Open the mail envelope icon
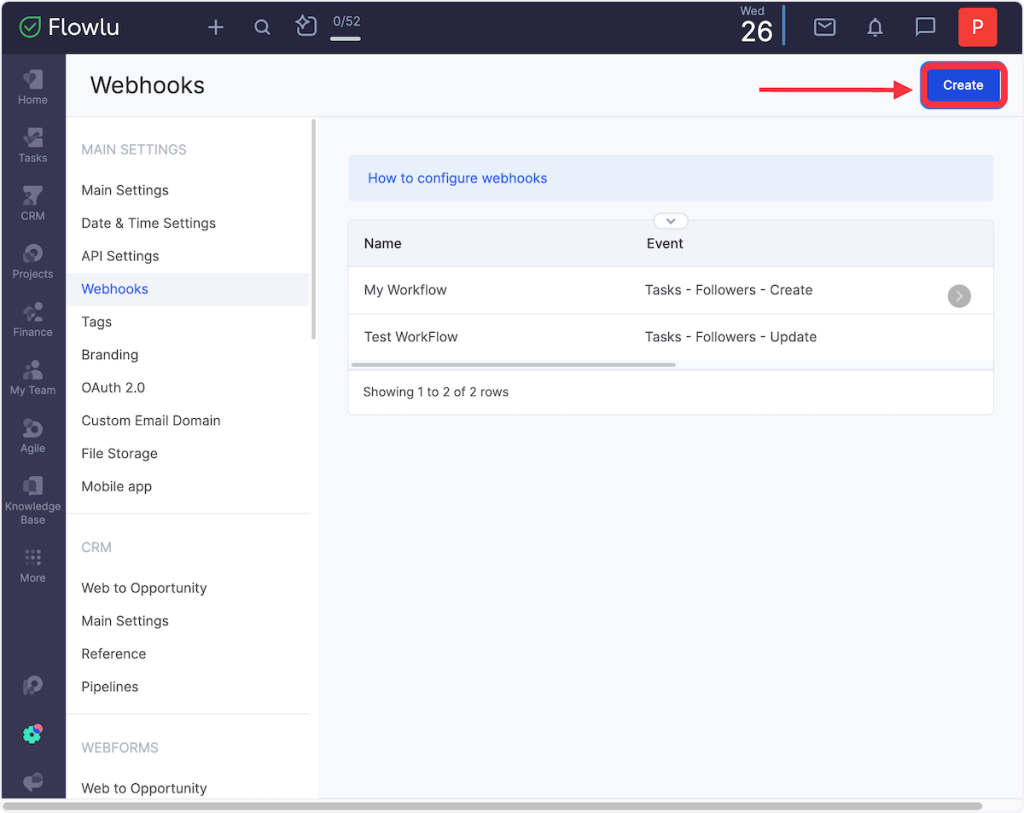Viewport: 1024px width, 813px height. click(x=824, y=28)
